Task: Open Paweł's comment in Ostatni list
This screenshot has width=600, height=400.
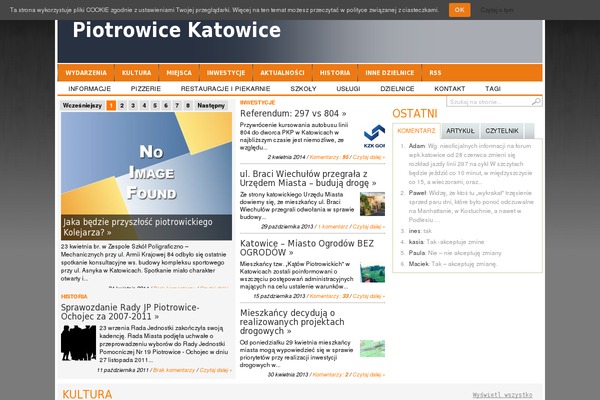Action: pos(471,206)
